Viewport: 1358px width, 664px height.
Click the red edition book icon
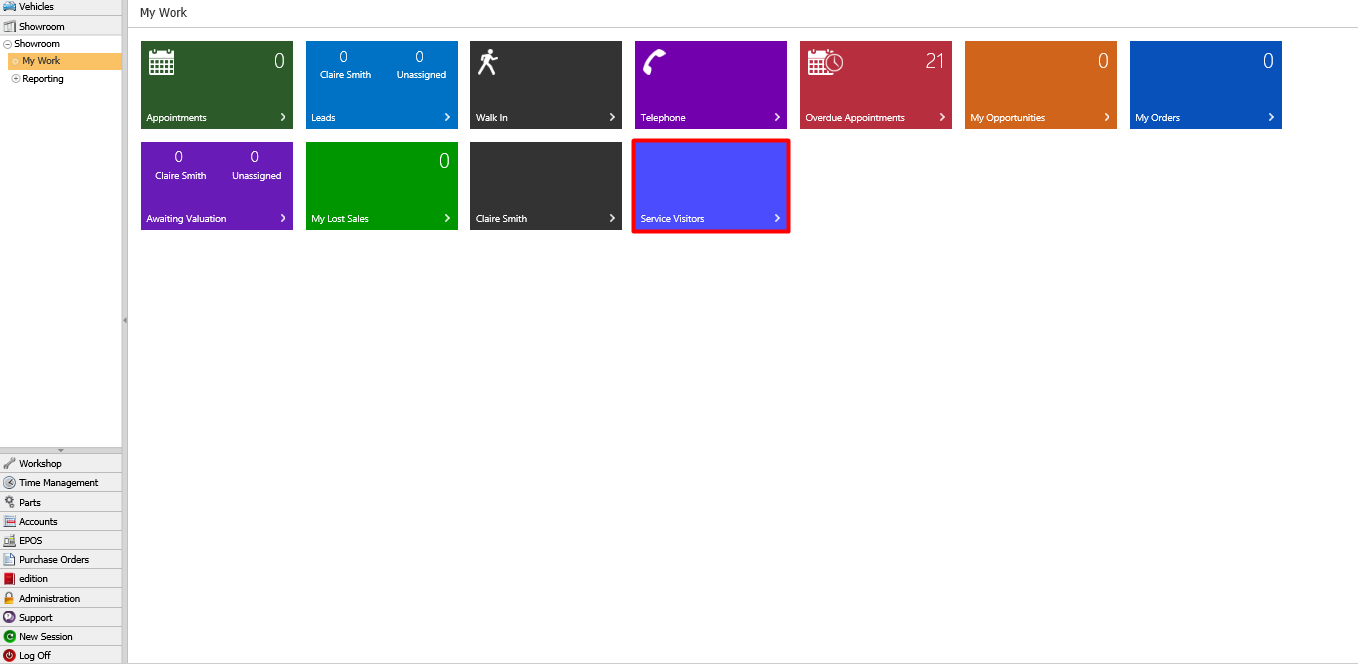click(9, 578)
